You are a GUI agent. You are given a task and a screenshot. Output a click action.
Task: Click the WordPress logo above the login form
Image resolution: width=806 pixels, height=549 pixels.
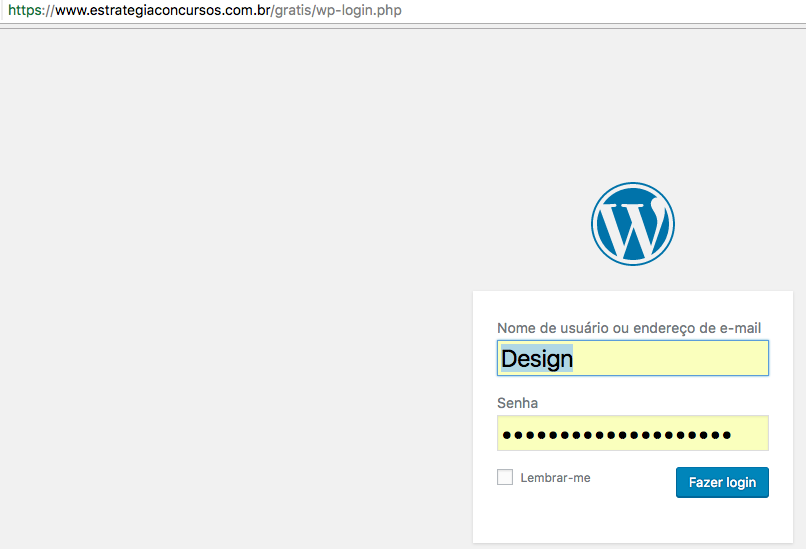tap(633, 224)
